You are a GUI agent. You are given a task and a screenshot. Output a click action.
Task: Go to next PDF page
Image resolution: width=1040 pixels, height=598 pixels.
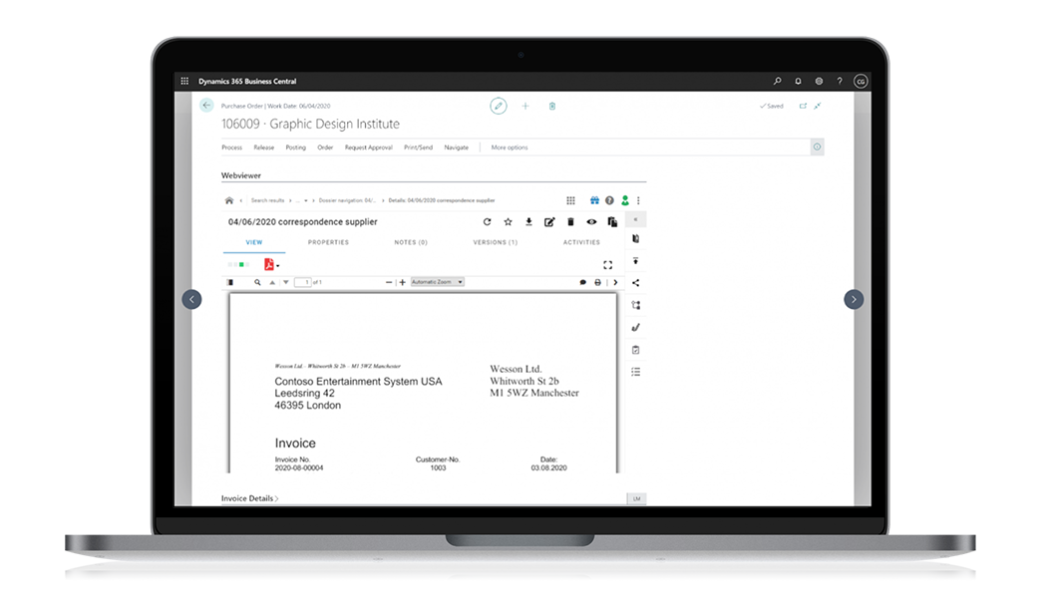click(x=286, y=282)
